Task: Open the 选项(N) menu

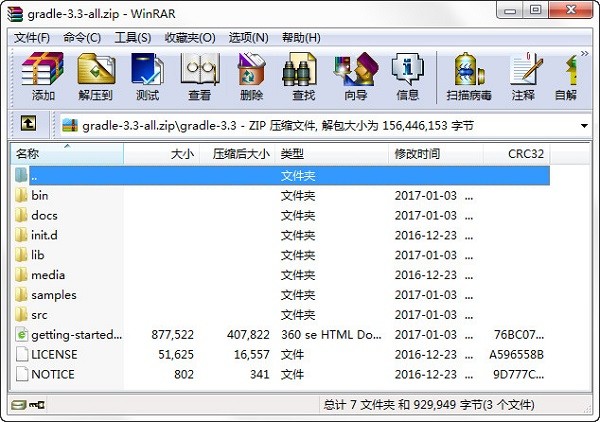Action: [x=248, y=37]
